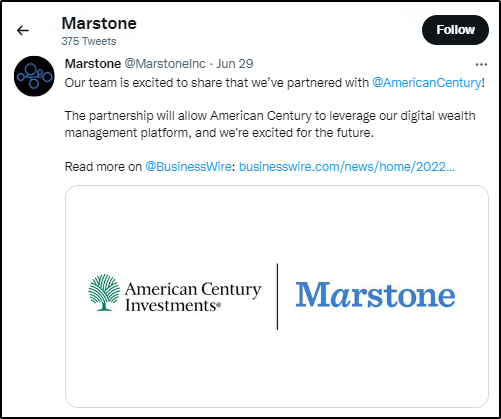
Task: Open the businesswire.com news link
Action: click(x=347, y=166)
